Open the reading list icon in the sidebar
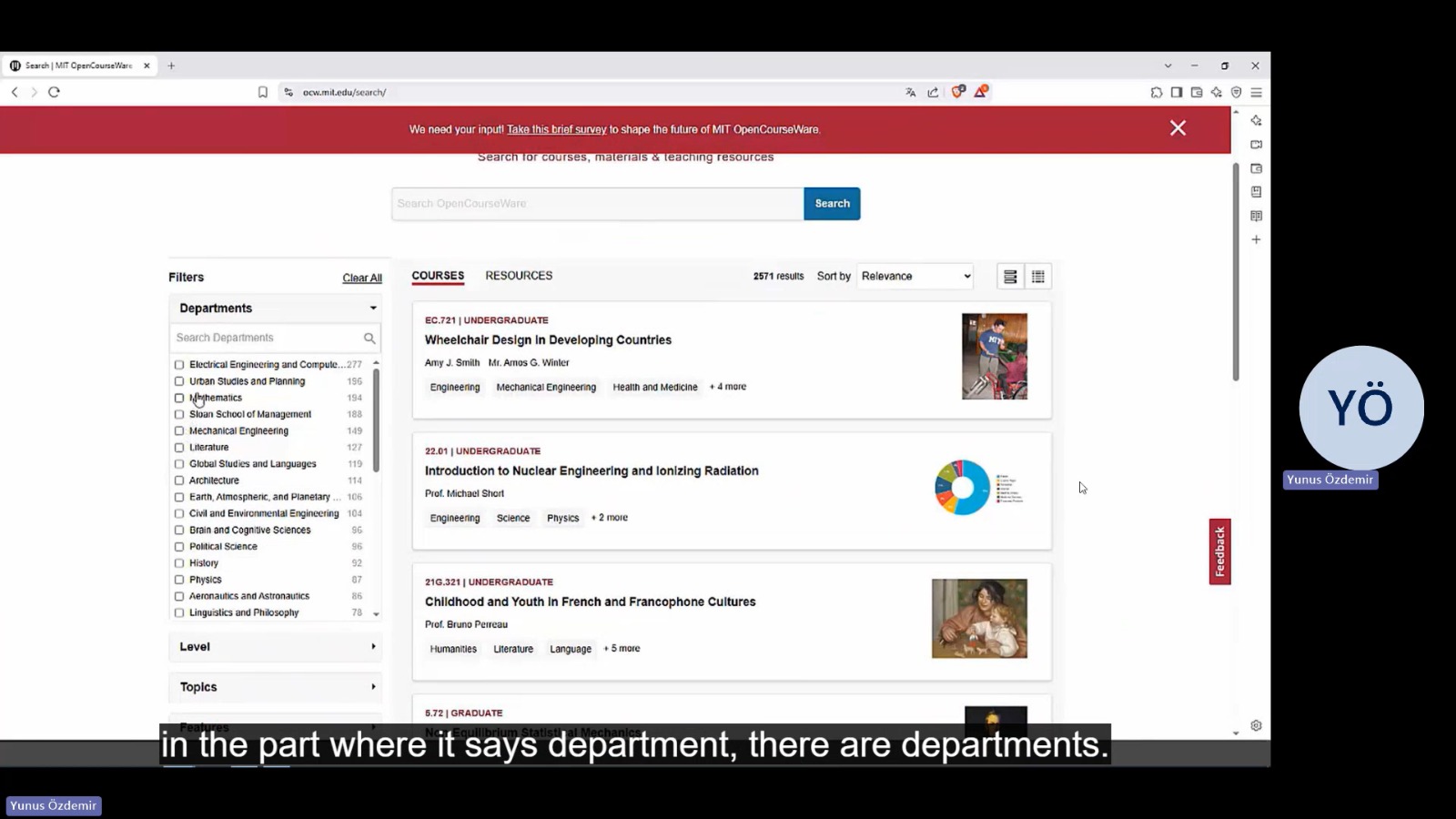Image resolution: width=1456 pixels, height=819 pixels. 1257,216
